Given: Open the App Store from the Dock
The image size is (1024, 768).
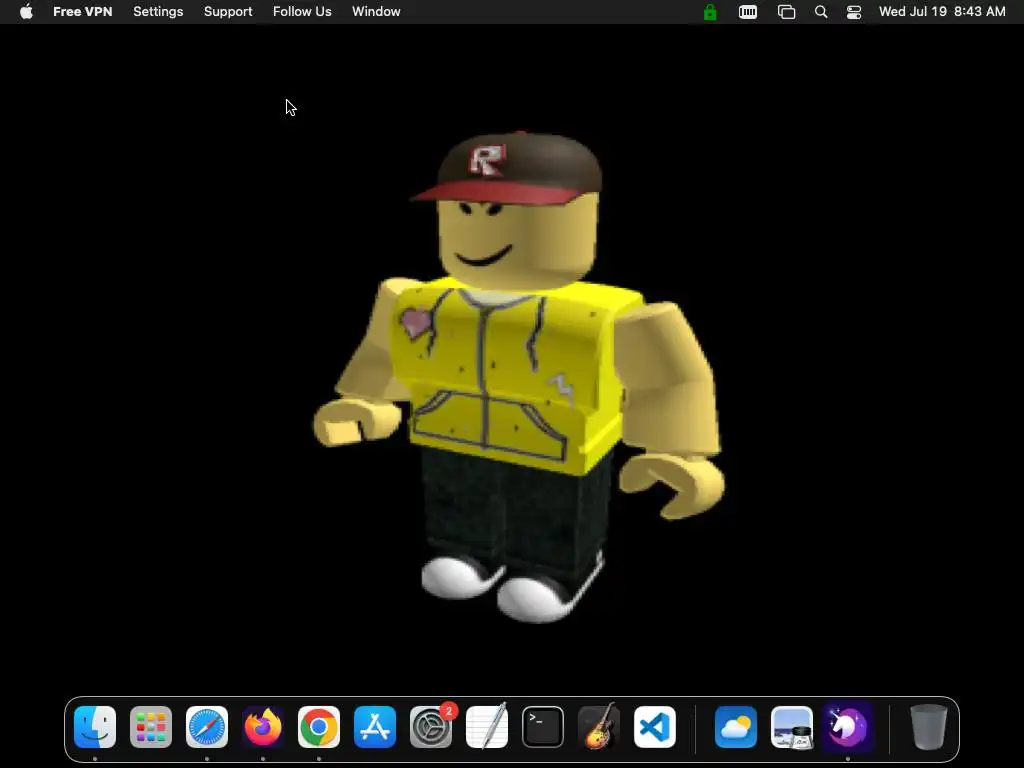Looking at the screenshot, I should point(375,727).
